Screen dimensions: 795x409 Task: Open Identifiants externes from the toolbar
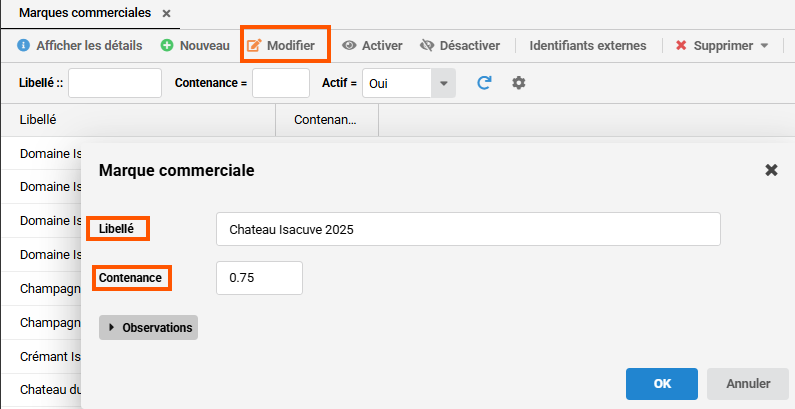pos(588,45)
